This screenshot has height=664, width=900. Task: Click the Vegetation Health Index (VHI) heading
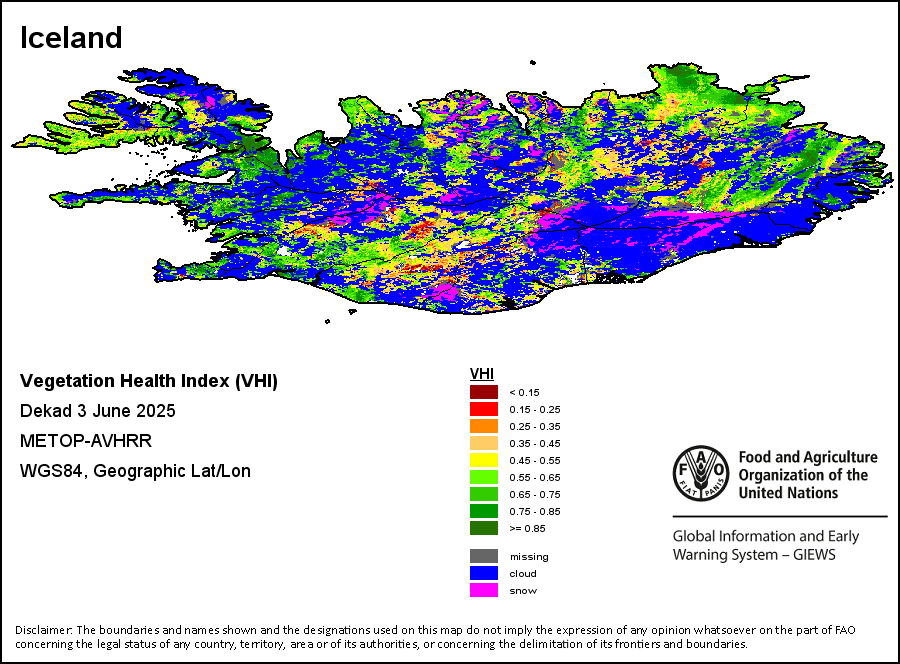click(x=149, y=381)
